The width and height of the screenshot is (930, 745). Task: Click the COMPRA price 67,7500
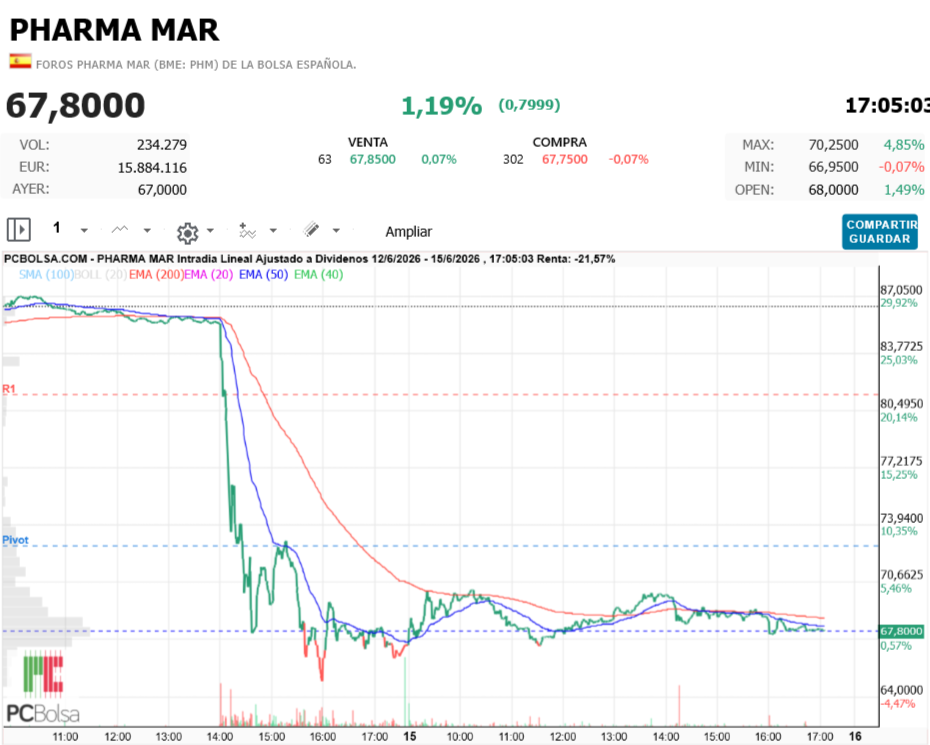coord(565,160)
